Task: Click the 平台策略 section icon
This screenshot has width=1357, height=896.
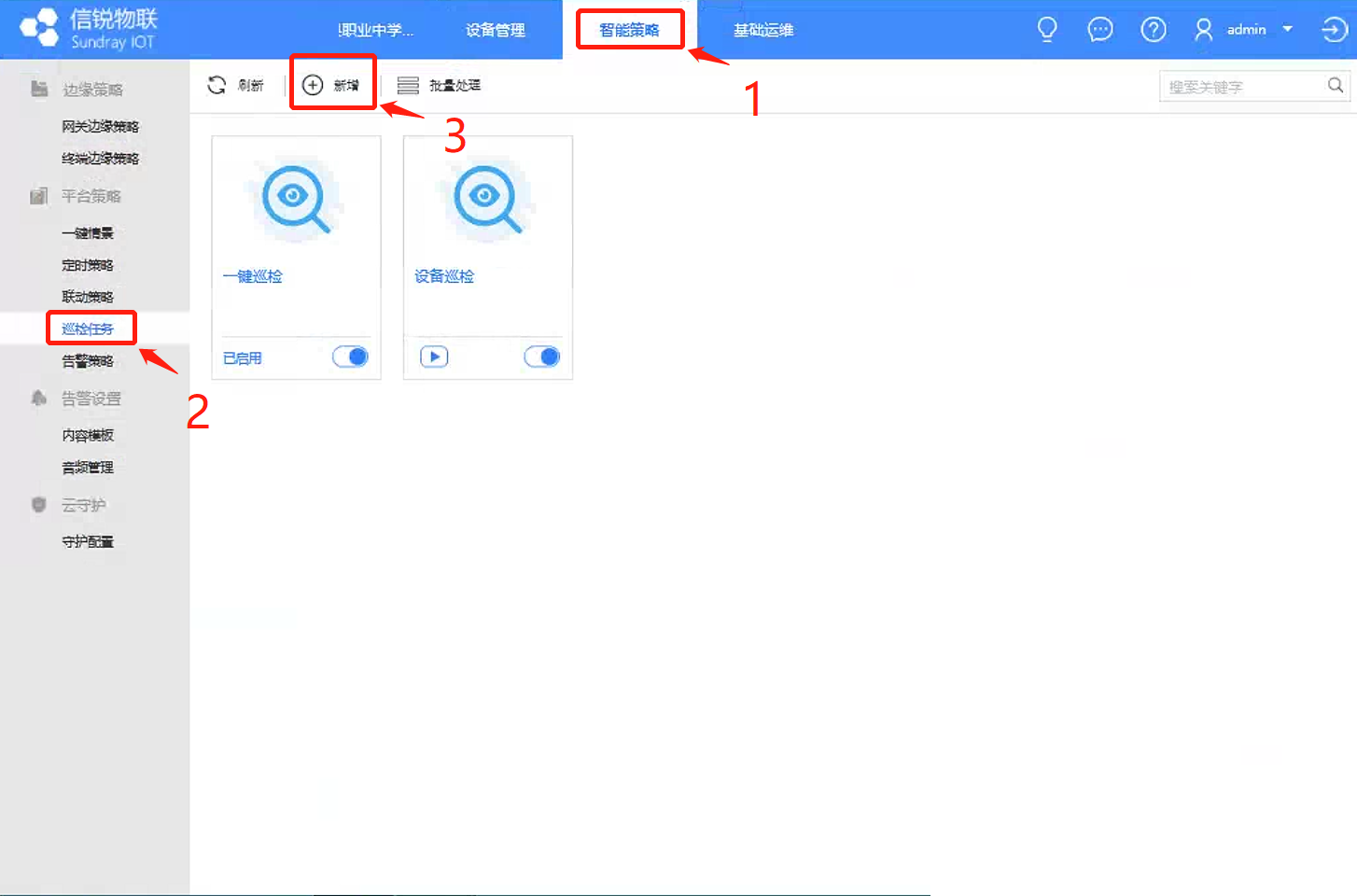Action: 38,195
